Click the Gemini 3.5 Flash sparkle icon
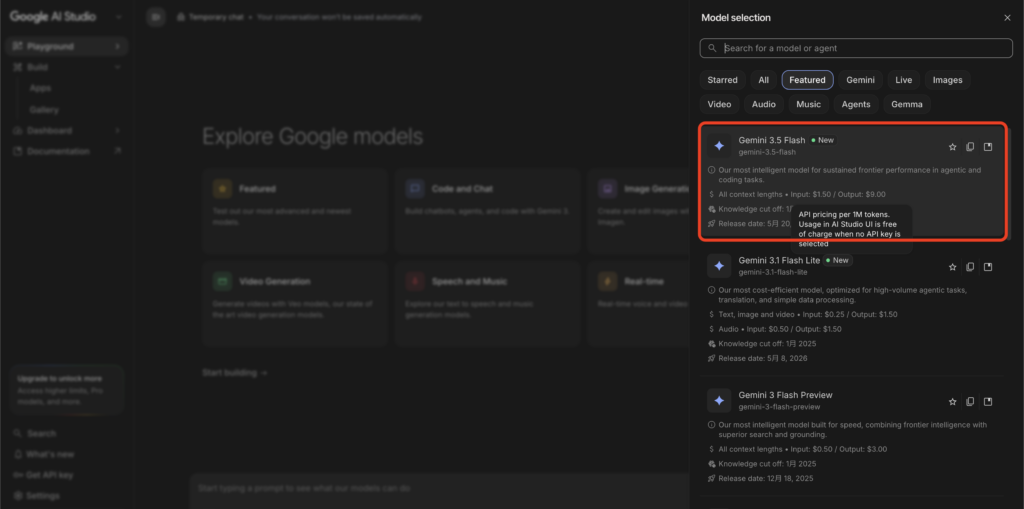1024x509 pixels. (x=719, y=146)
